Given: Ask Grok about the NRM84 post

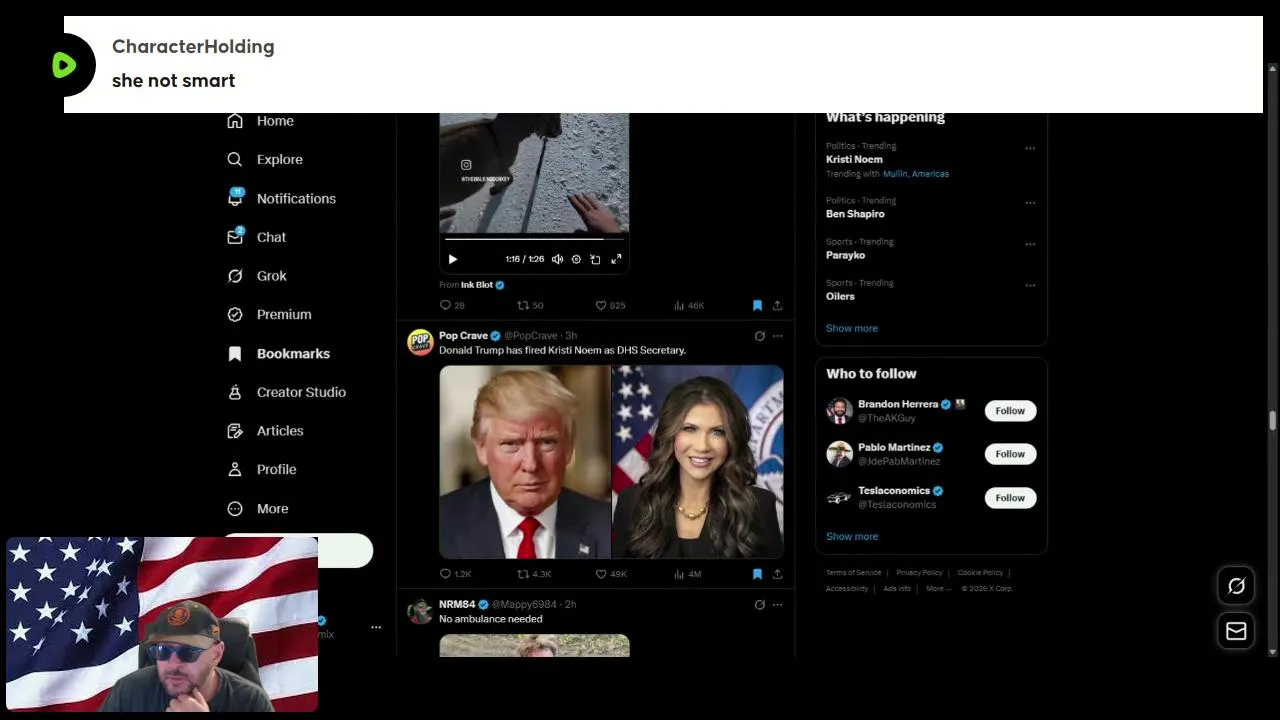Looking at the screenshot, I should pos(759,605).
